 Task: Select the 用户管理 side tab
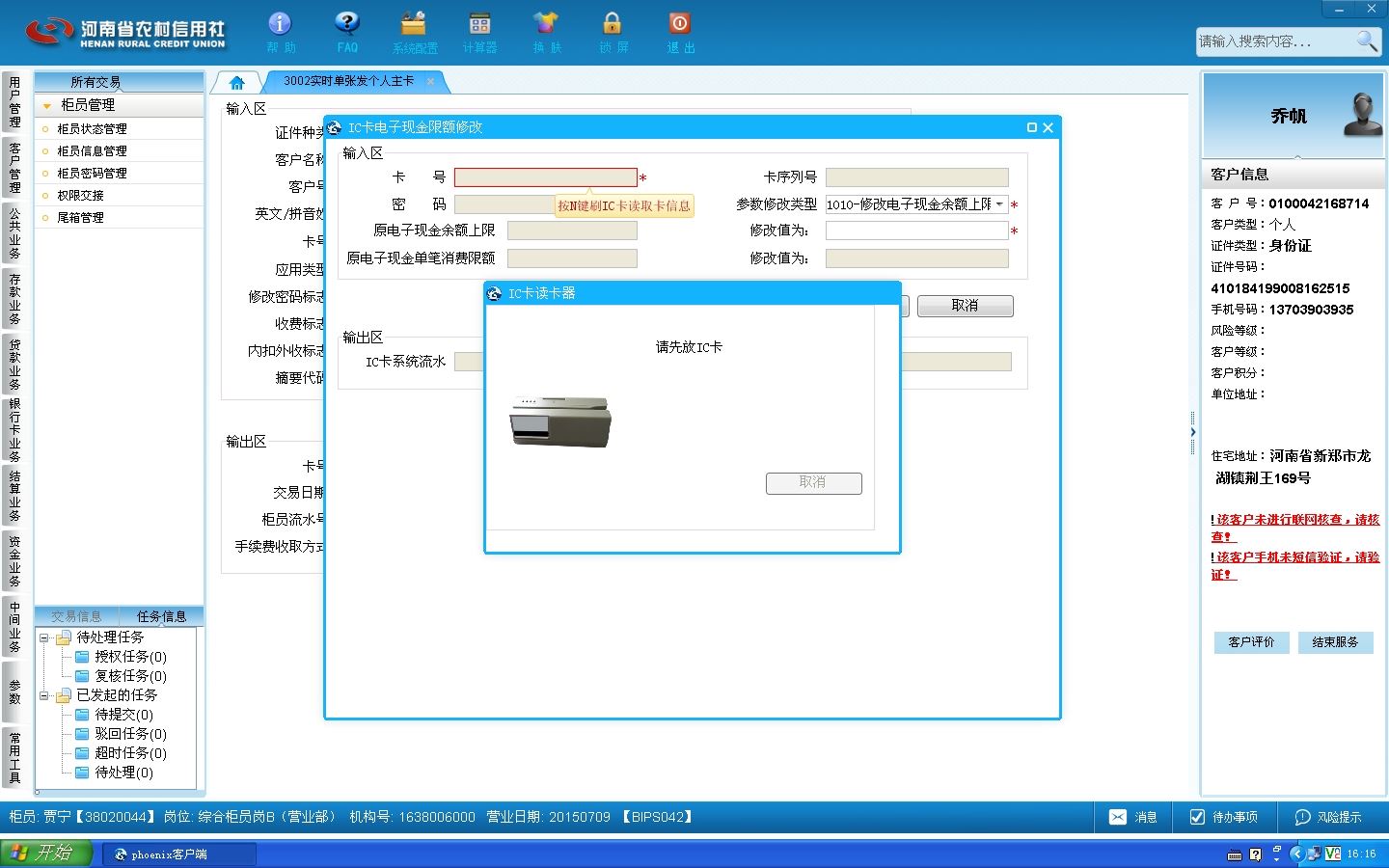coord(14,102)
